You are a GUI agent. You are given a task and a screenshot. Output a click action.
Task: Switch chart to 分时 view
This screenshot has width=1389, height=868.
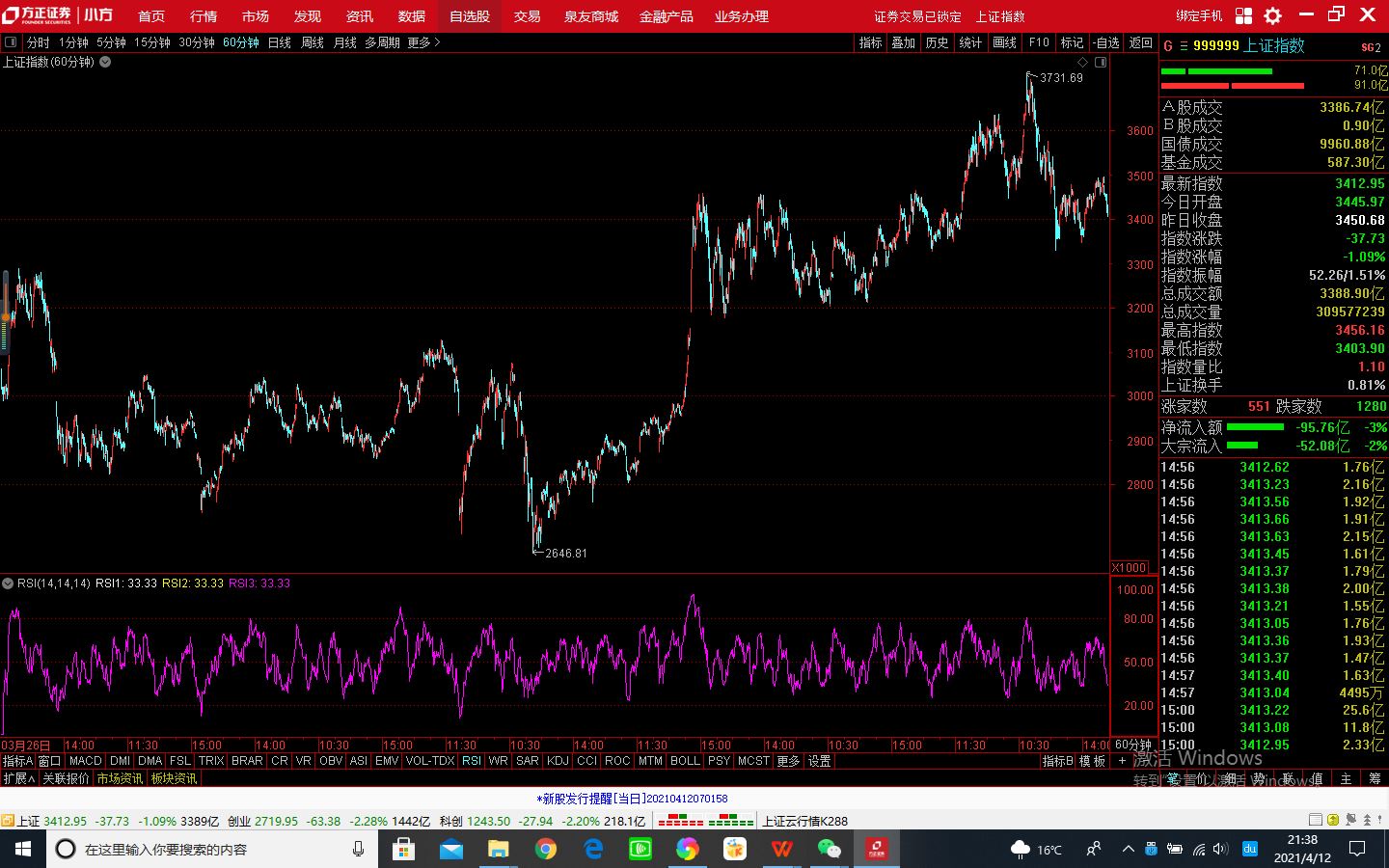click(39, 42)
